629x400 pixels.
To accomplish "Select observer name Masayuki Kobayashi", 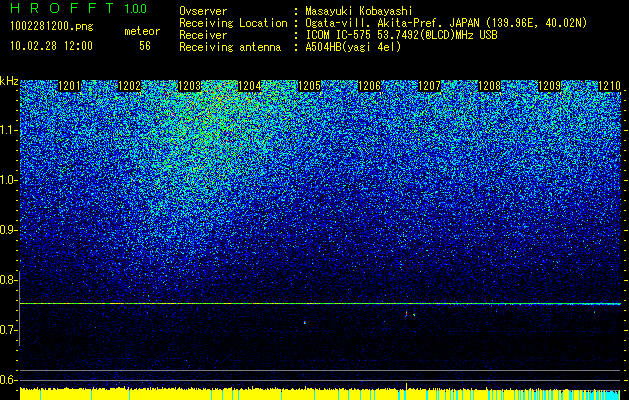I will pyautogui.click(x=359, y=11).
